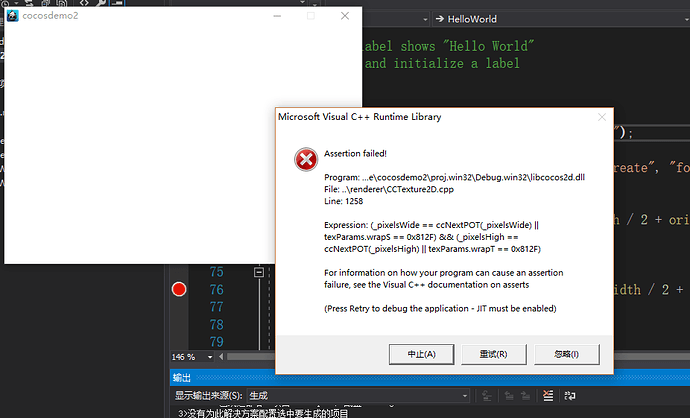690x418 pixels.
Task: Click line number 77 in the editor
Action: (216, 307)
